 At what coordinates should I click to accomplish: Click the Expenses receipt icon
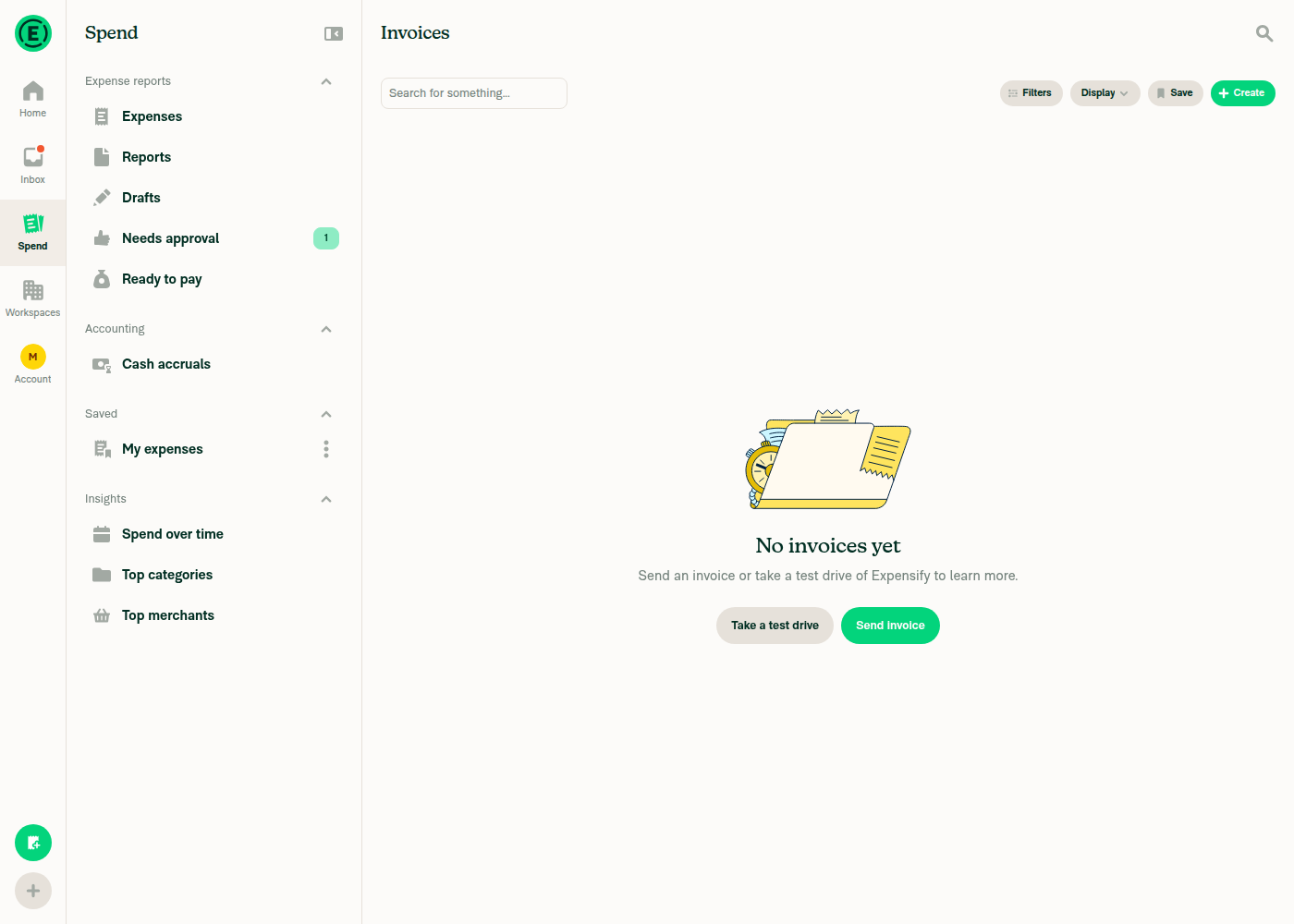coord(102,116)
